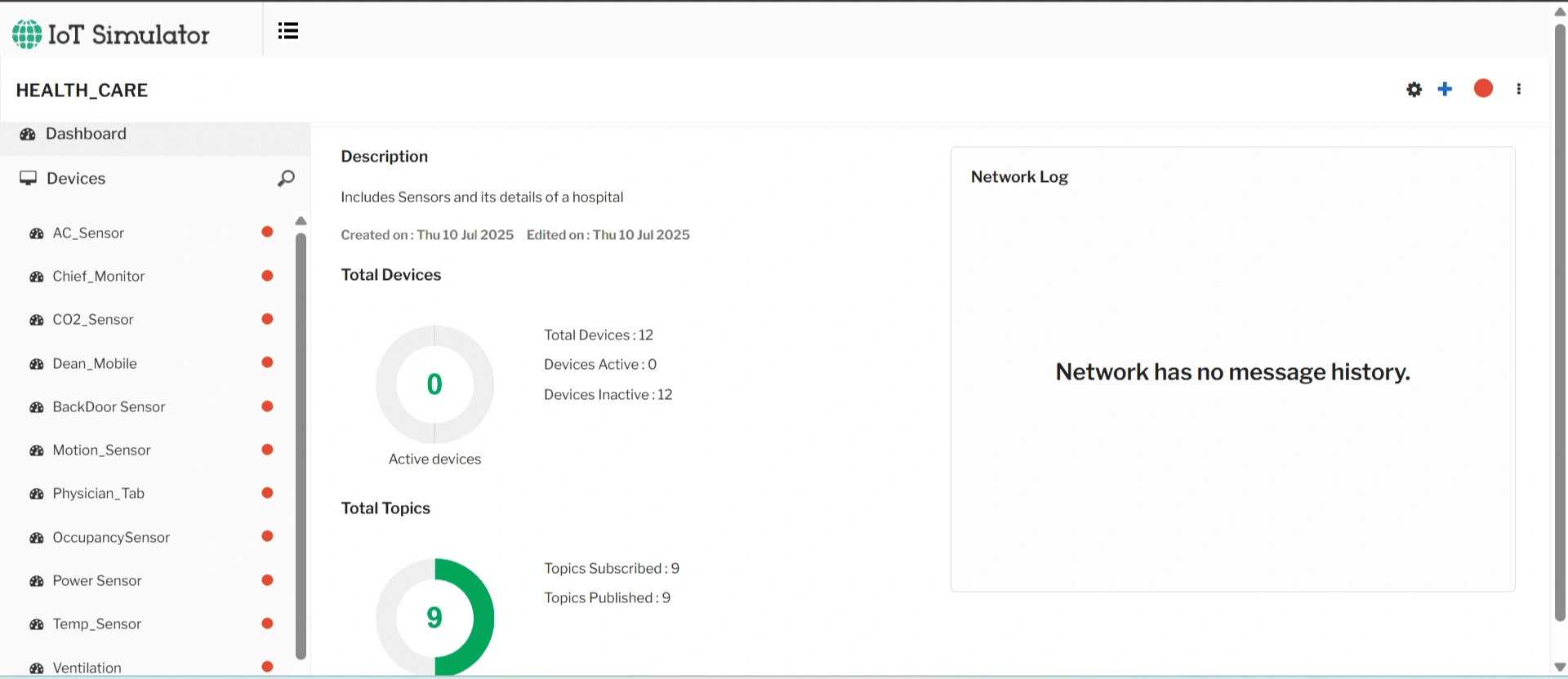Click Physician_Tab gauge icon
The height and width of the screenshot is (679, 1568).
coord(37,494)
